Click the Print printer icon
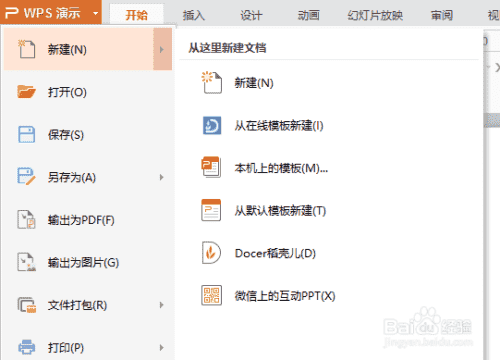The height and width of the screenshot is (360, 500). (26, 347)
